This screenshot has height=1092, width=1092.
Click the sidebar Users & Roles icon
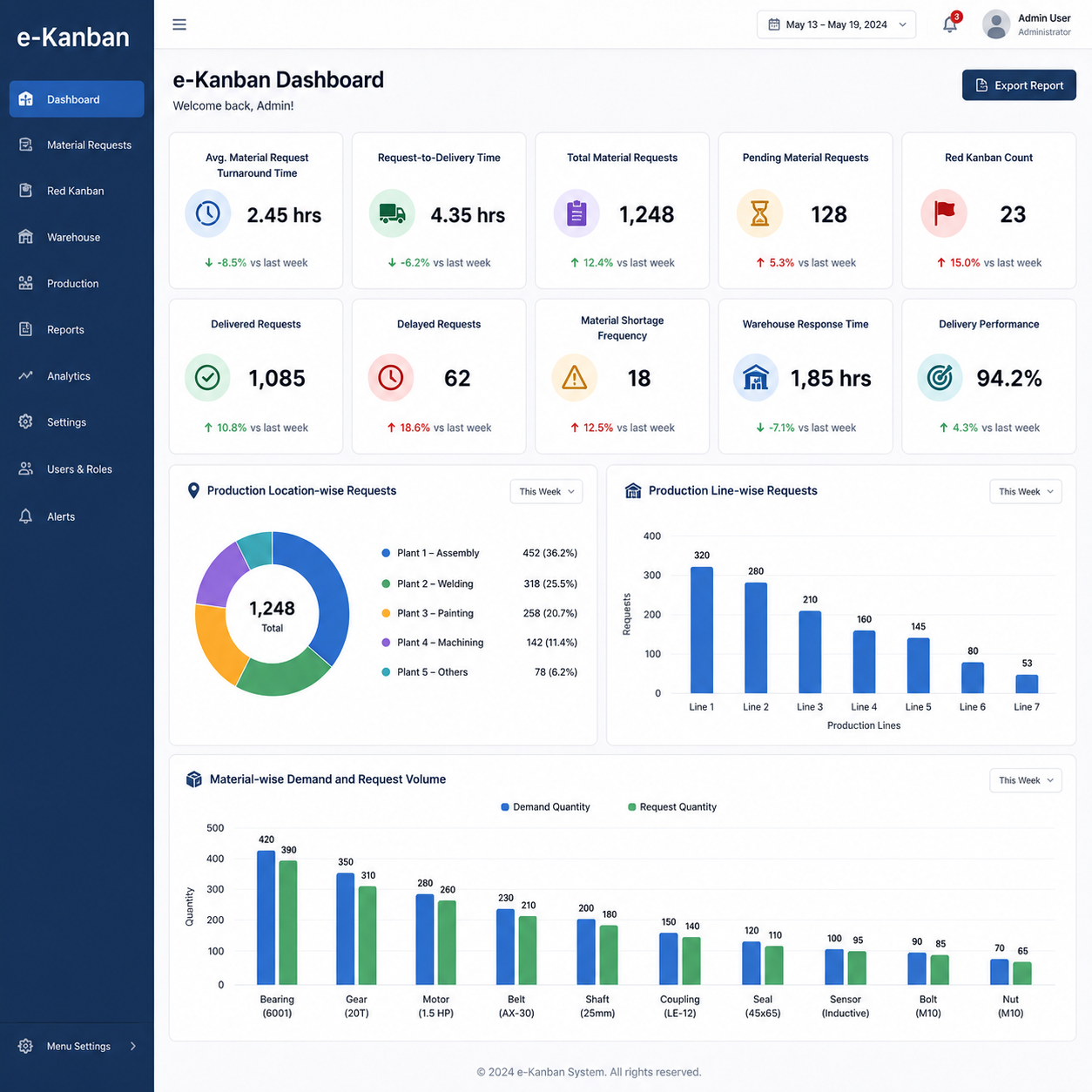pyautogui.click(x=26, y=468)
